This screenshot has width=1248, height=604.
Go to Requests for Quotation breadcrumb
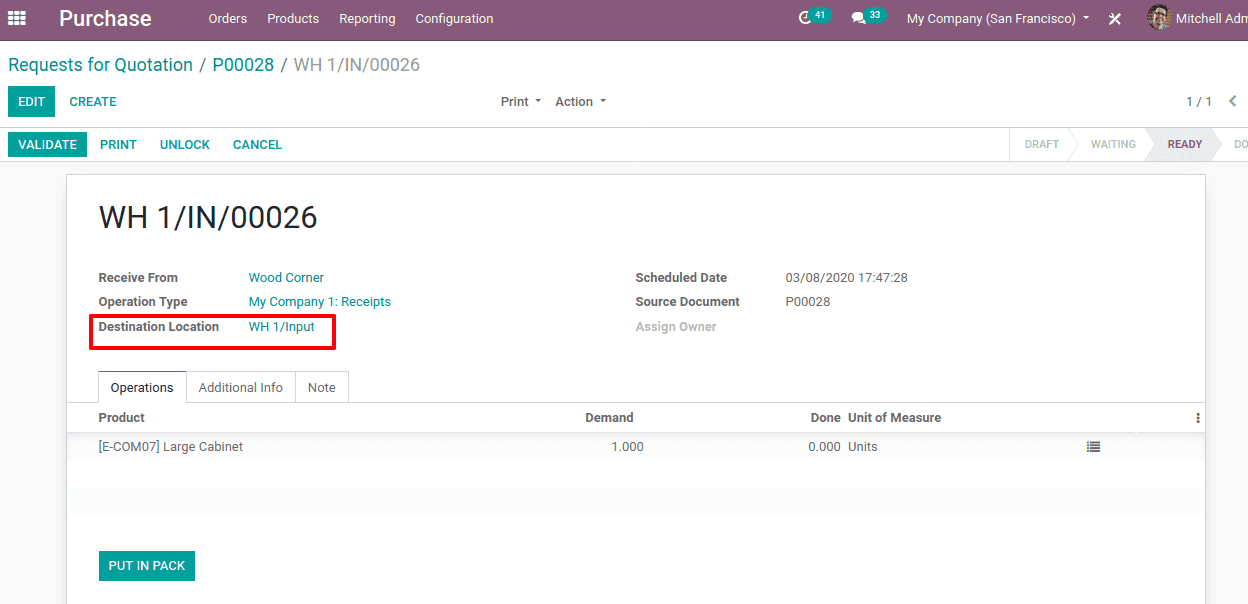tap(100, 65)
